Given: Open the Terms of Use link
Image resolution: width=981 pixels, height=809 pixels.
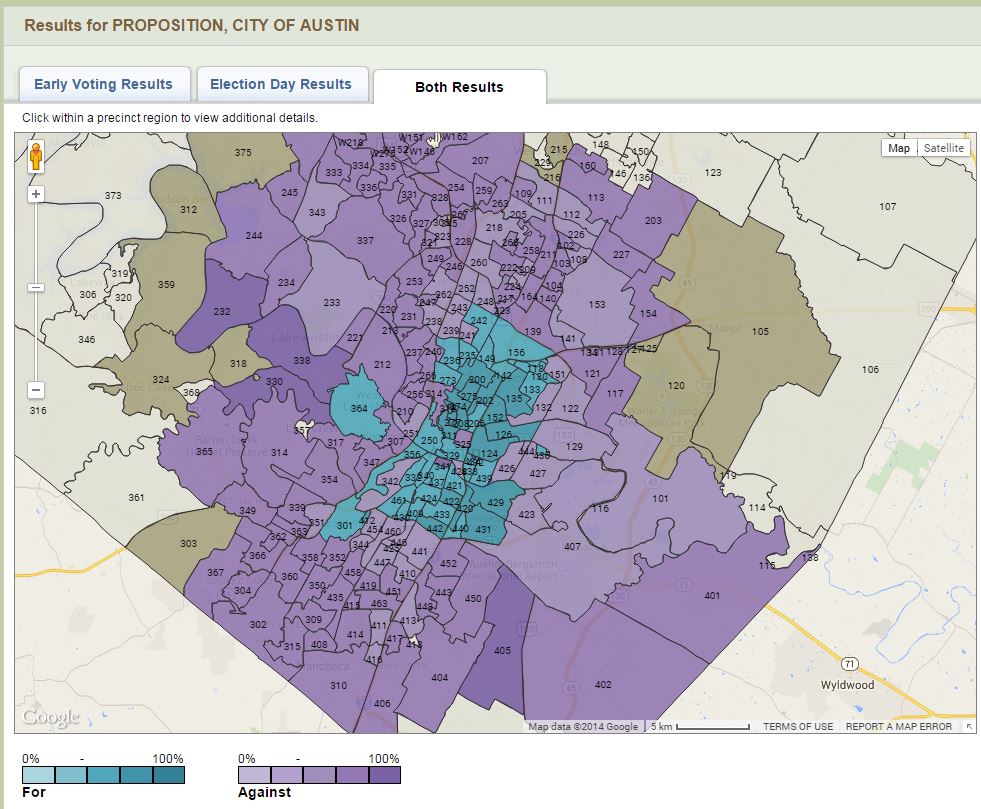Looking at the screenshot, I should coord(797,727).
